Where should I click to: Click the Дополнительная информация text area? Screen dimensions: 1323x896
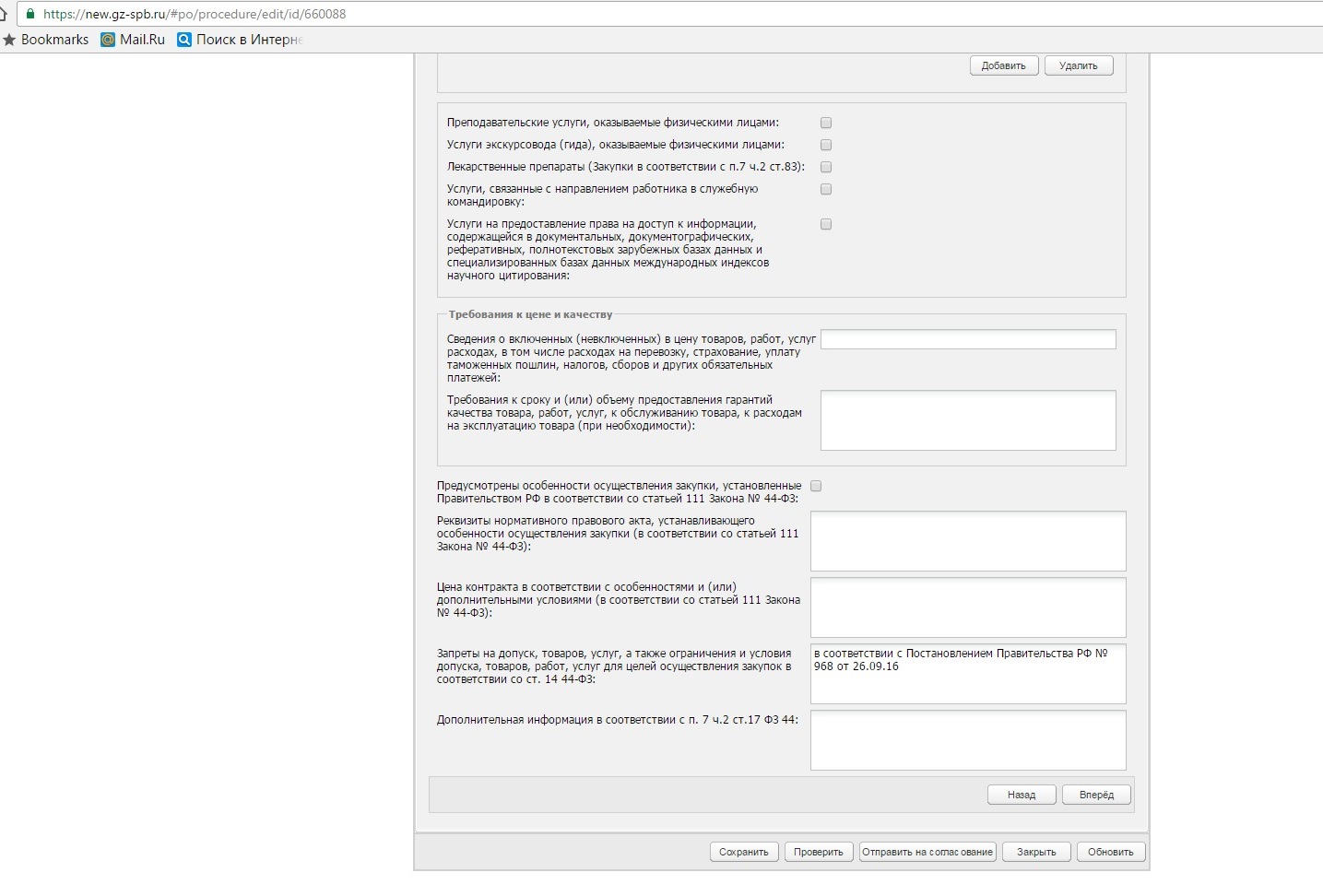click(968, 740)
